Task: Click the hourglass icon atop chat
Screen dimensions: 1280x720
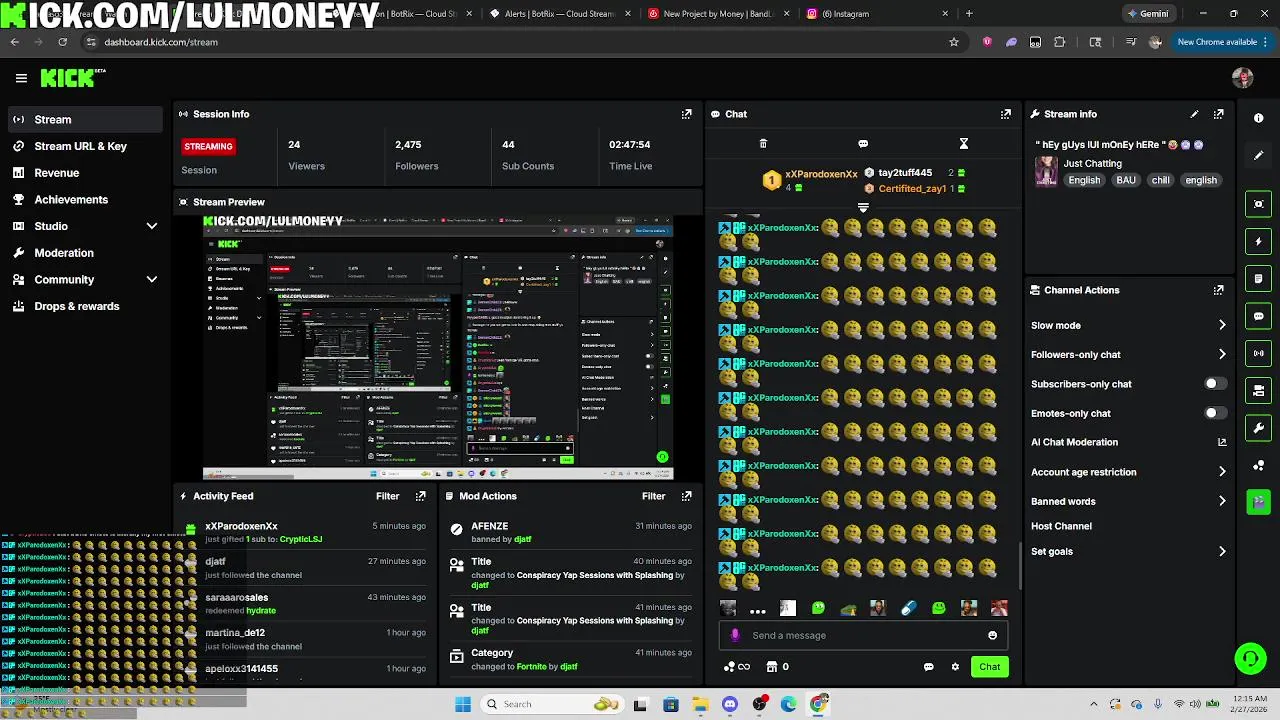Action: [x=964, y=144]
